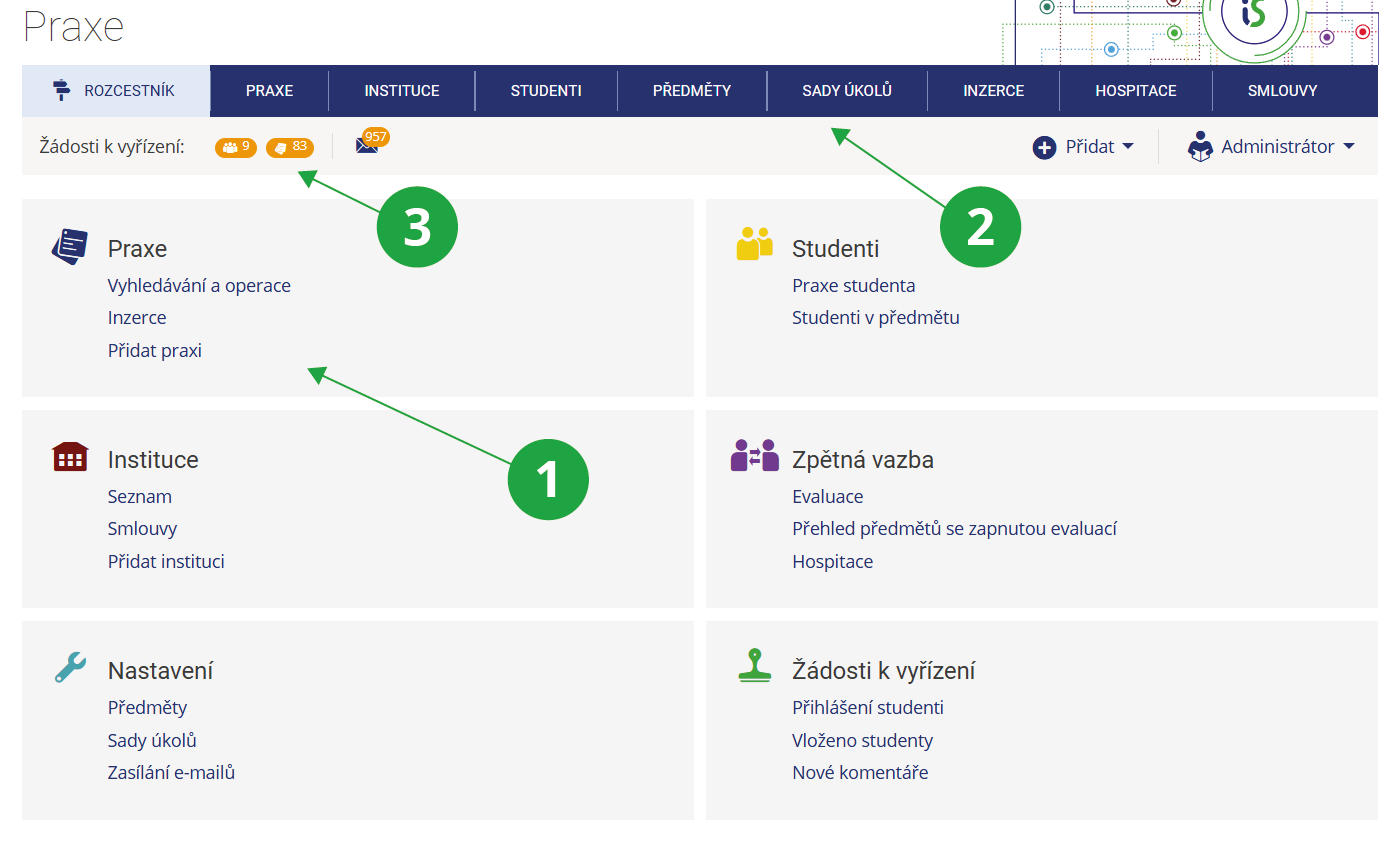Click the orange badge showing 9 students

click(236, 147)
